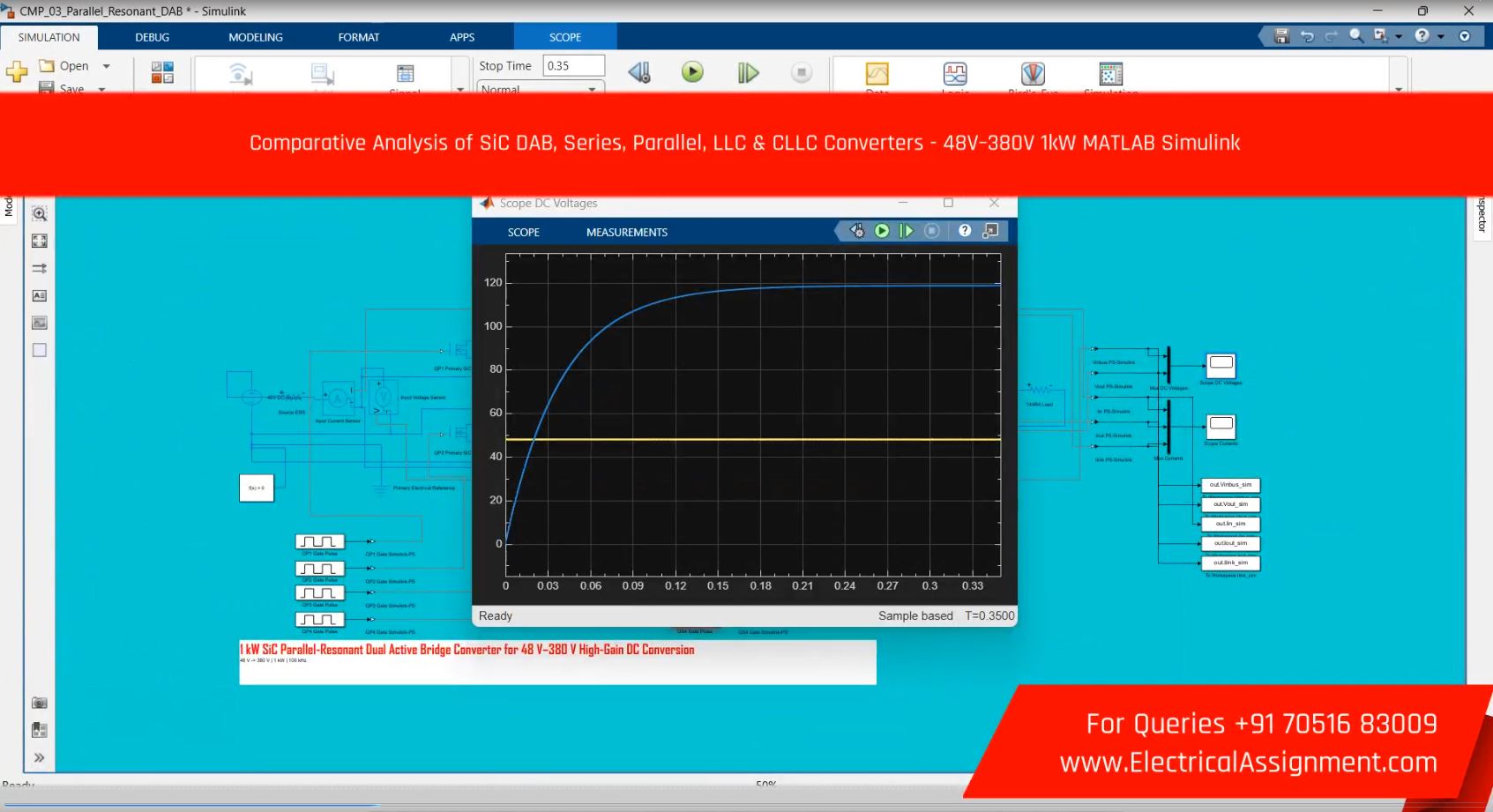Screen dimensions: 1493x812
Task: Expand the Review Results gallery arrow
Action: (x=1399, y=89)
